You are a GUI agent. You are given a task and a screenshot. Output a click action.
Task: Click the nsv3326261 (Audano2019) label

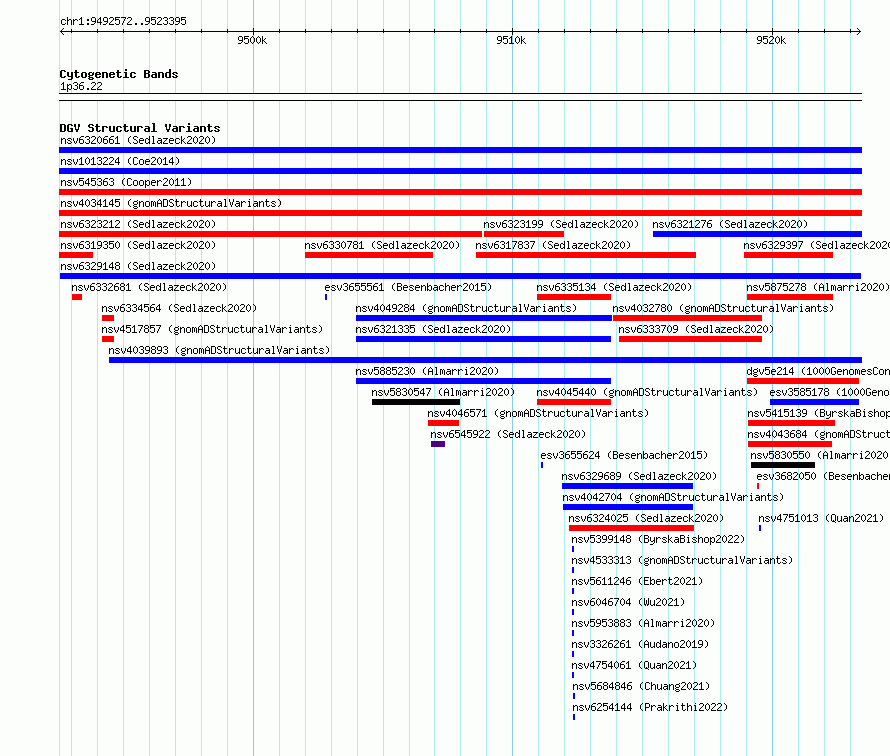coord(640,644)
